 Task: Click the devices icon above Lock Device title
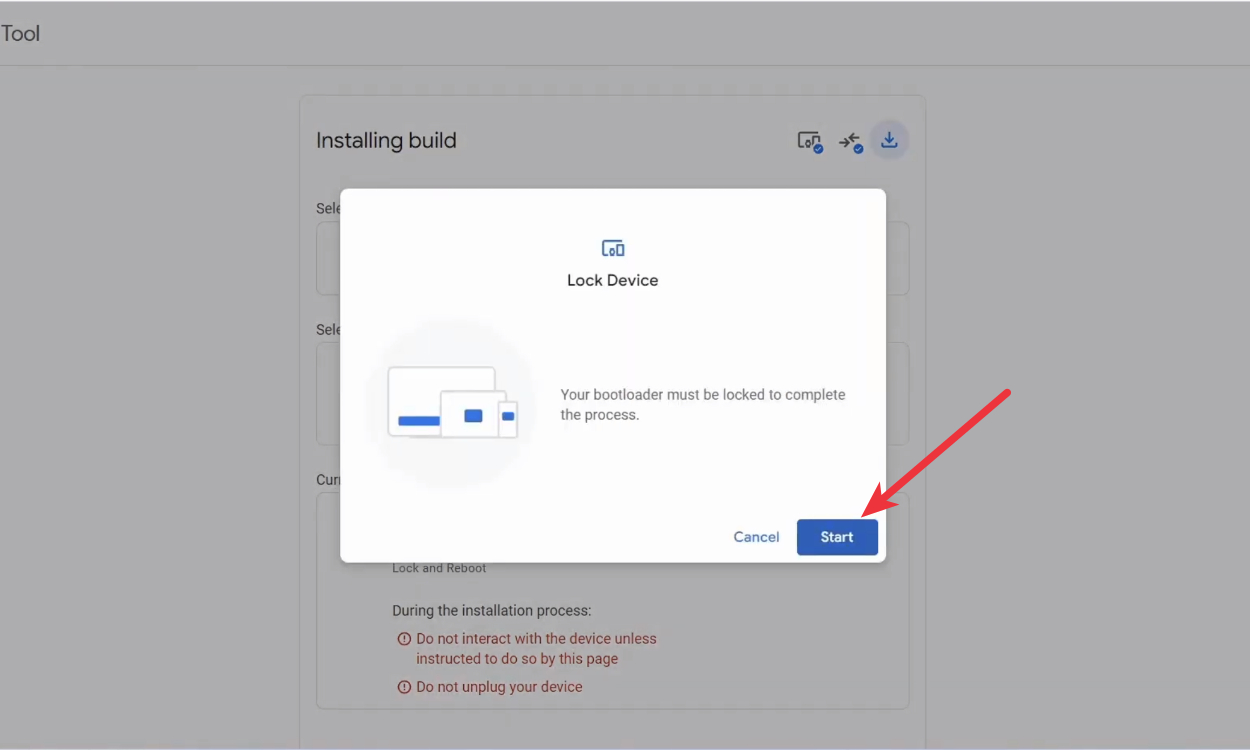(x=612, y=248)
